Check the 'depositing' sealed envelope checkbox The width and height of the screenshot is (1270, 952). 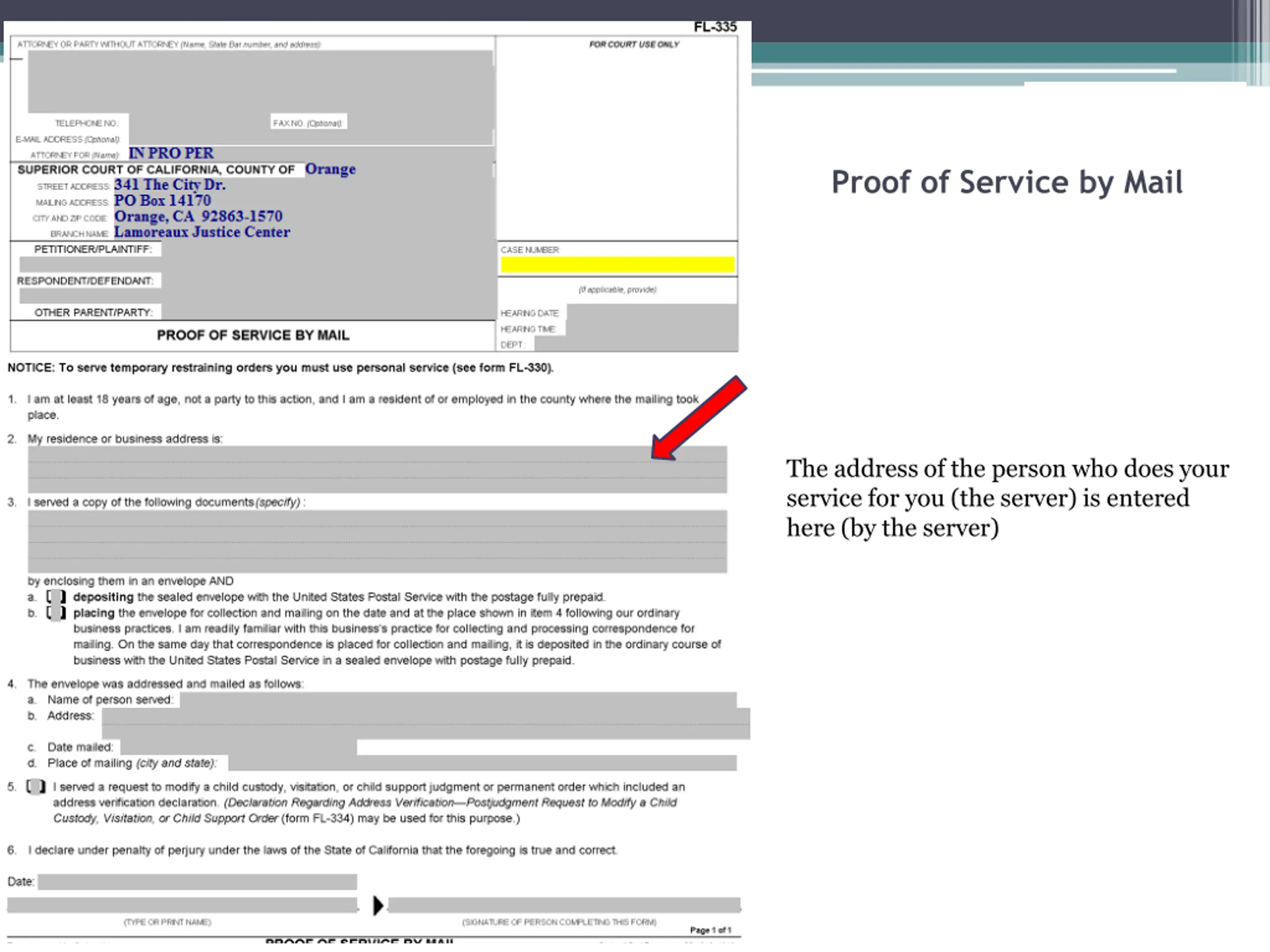coord(56,597)
